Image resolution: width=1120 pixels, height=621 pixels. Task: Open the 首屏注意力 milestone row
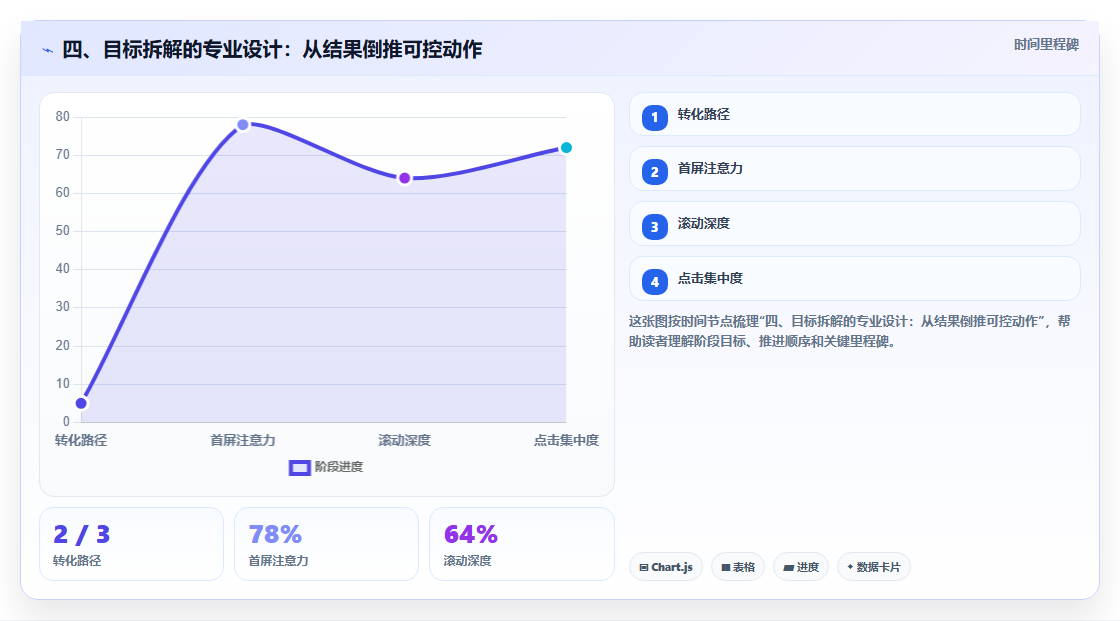pyautogui.click(x=854, y=169)
